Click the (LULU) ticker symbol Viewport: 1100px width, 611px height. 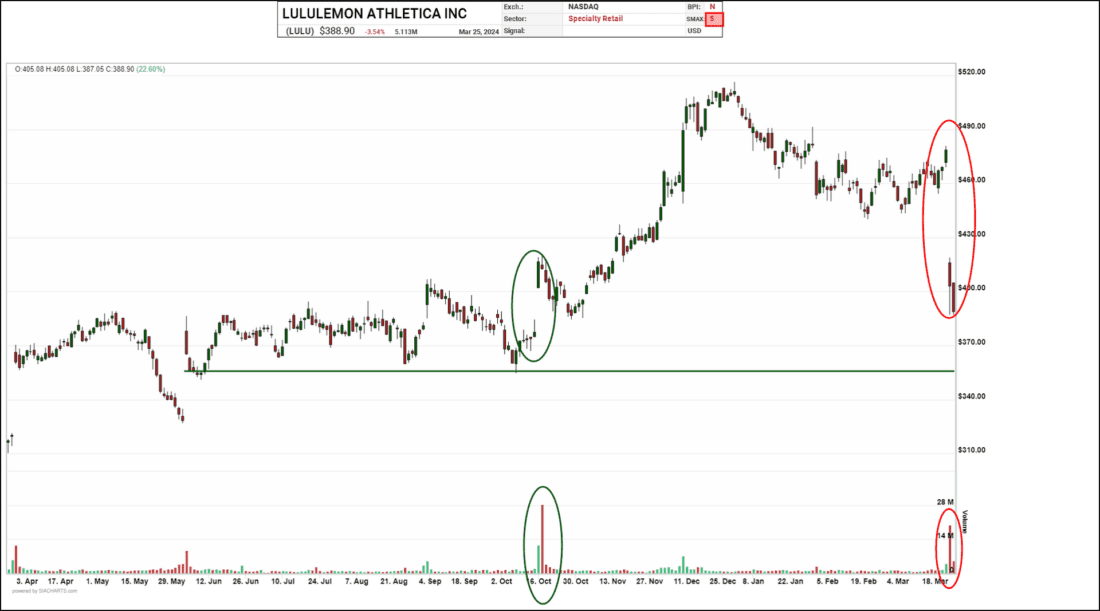click(x=300, y=32)
